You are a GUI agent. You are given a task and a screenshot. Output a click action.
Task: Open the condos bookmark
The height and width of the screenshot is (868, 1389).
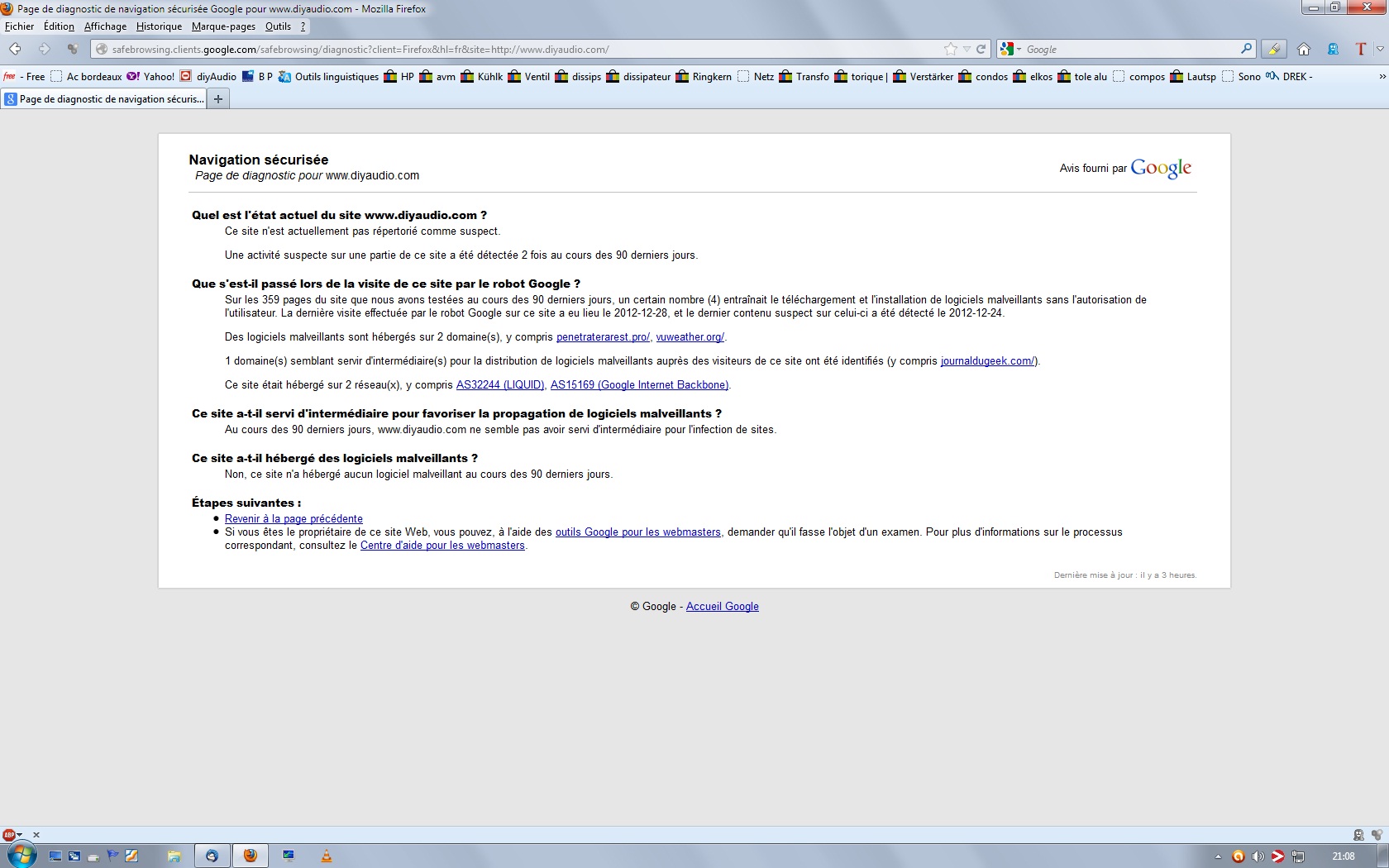983,77
